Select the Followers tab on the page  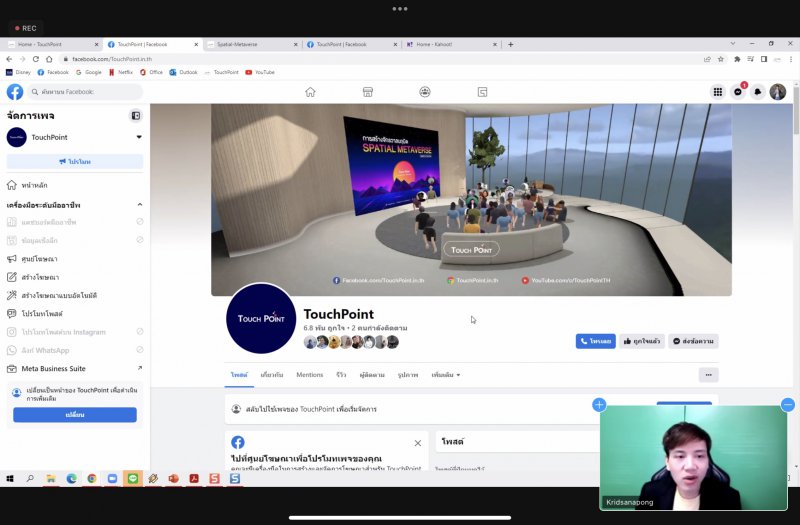(372, 375)
